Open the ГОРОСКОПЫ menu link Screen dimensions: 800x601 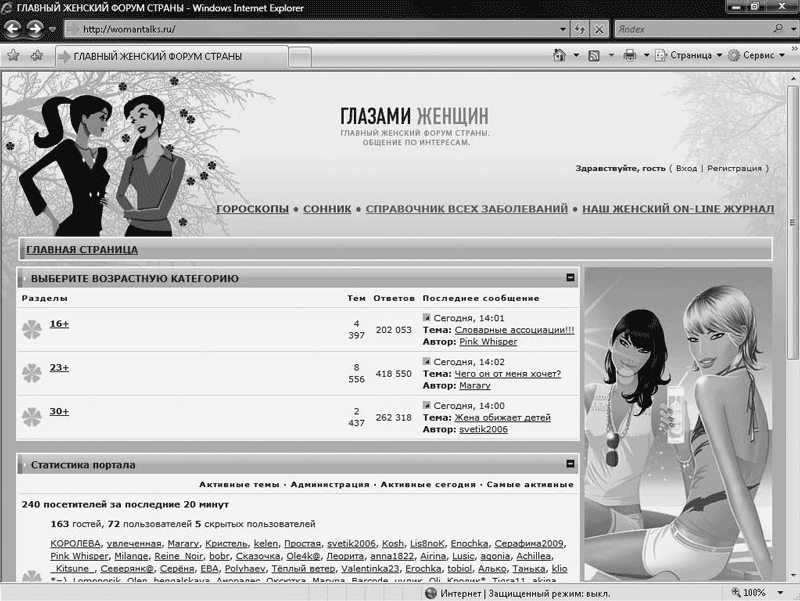252,209
